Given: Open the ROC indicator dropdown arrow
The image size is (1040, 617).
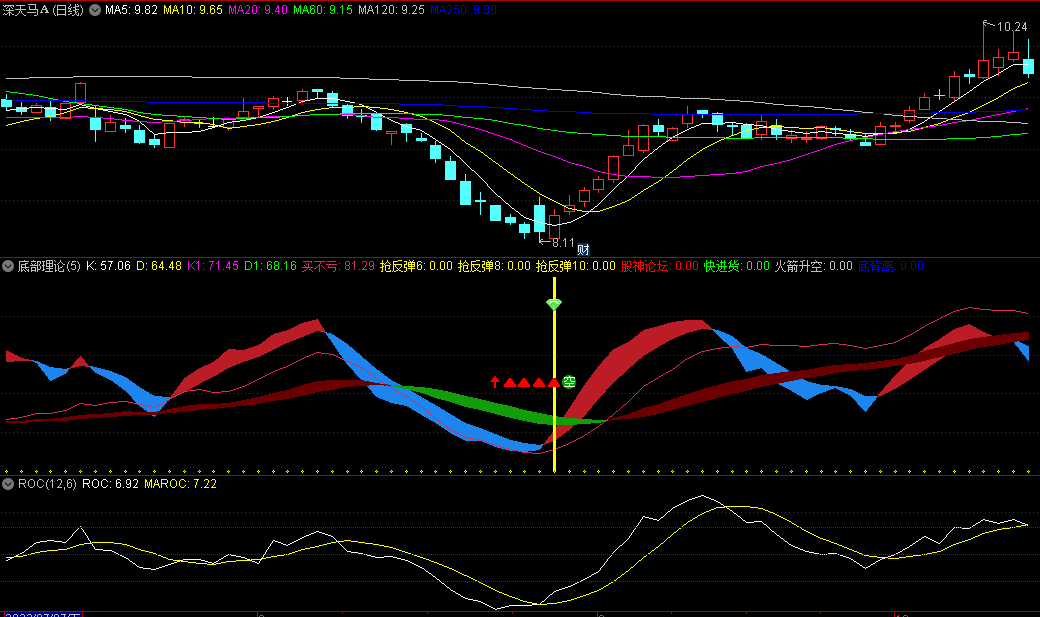Looking at the screenshot, I should pyautogui.click(x=8, y=484).
